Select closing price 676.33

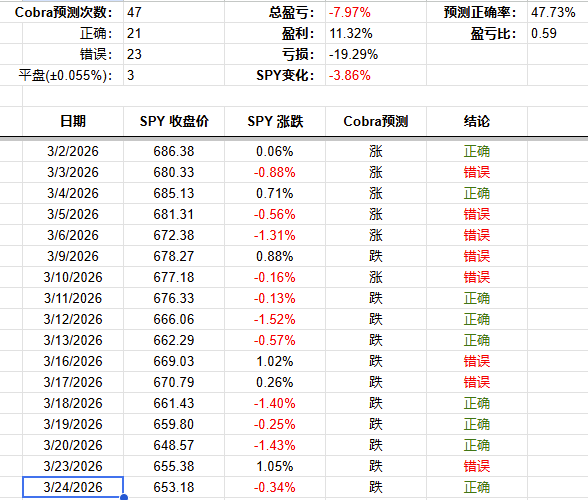coord(174,298)
